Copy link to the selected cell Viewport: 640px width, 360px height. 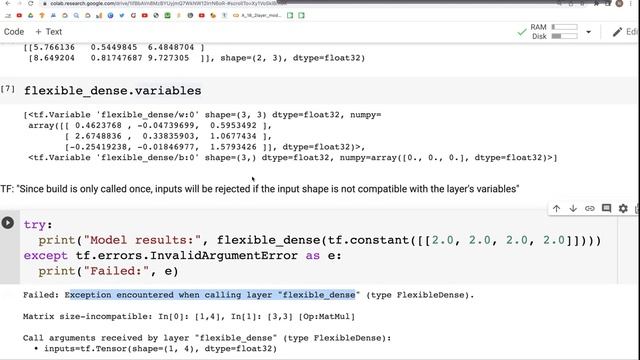pyautogui.click(x=590, y=209)
